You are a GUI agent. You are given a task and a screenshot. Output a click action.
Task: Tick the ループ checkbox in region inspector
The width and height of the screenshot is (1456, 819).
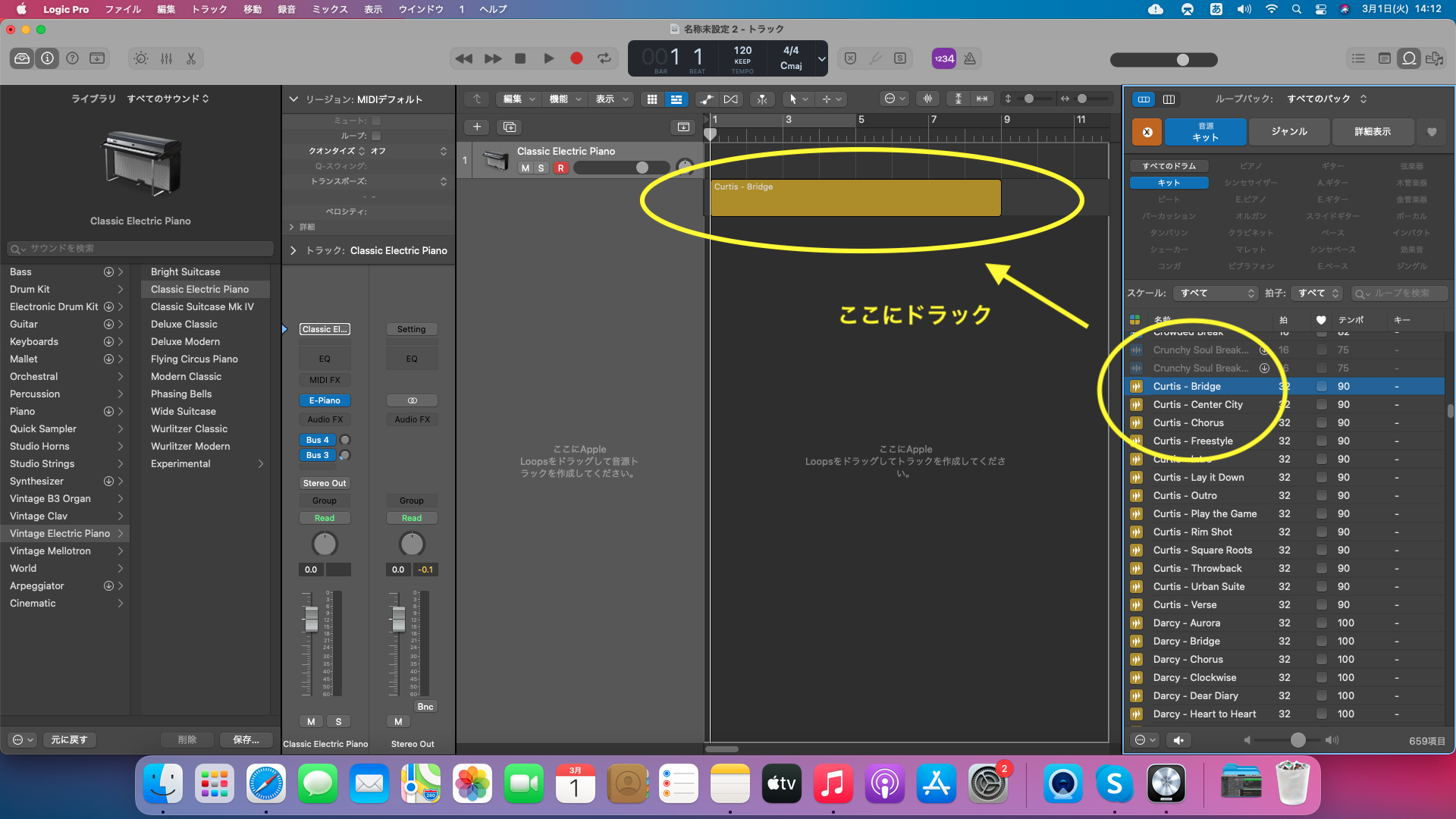point(376,136)
